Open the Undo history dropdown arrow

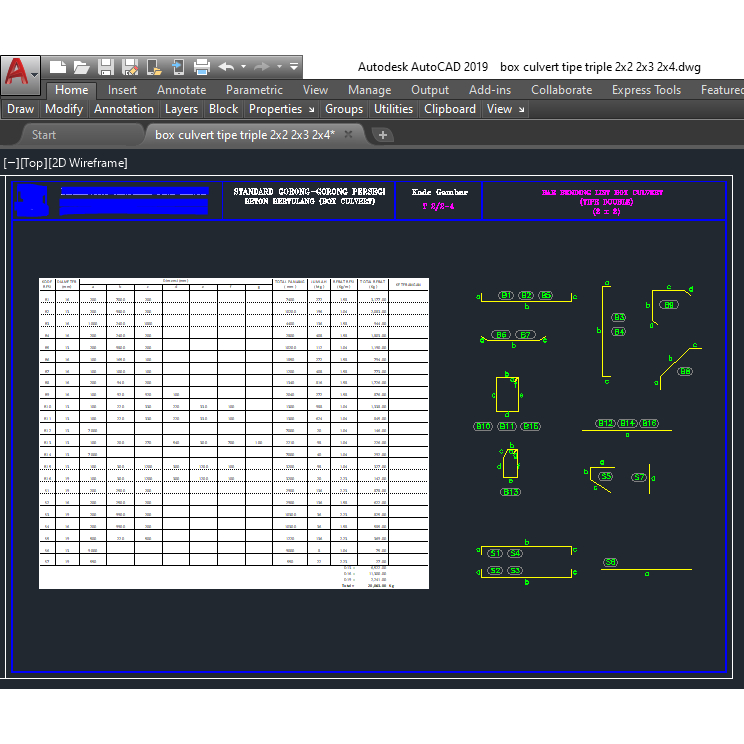(x=243, y=66)
